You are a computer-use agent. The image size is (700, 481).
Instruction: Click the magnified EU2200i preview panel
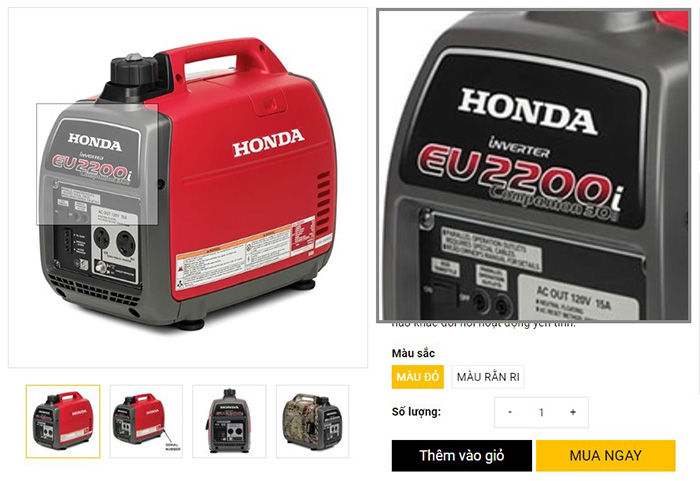point(534,165)
